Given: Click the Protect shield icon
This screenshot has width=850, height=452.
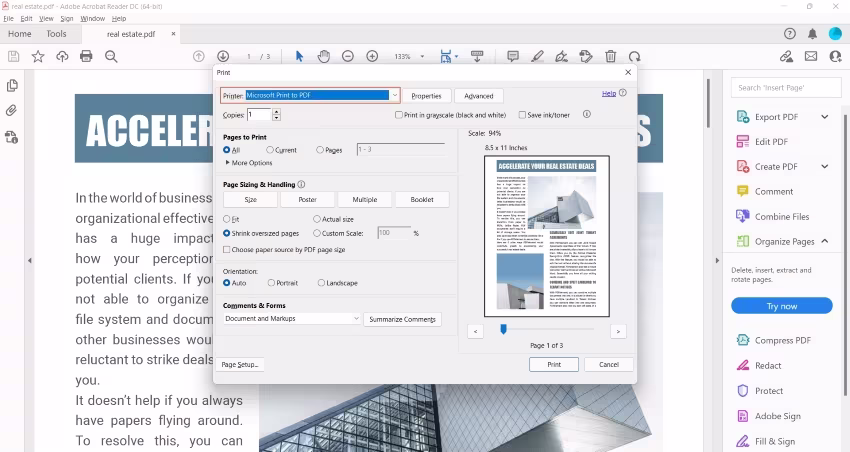Looking at the screenshot, I should pos(742,391).
